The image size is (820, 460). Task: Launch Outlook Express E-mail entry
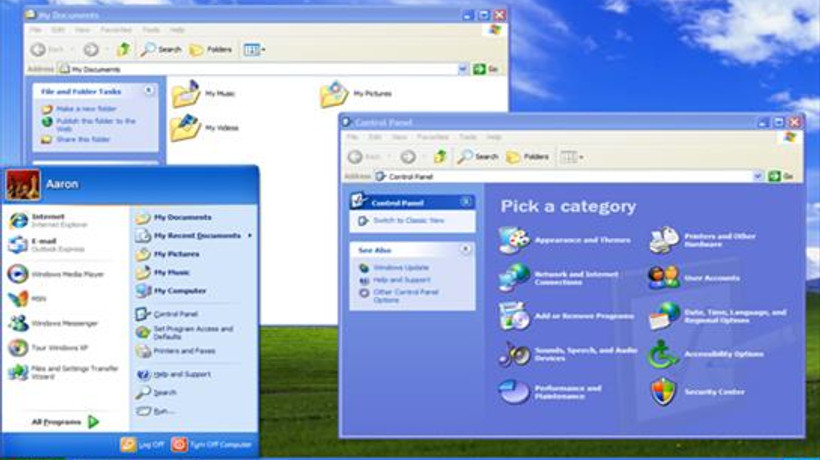(x=46, y=245)
